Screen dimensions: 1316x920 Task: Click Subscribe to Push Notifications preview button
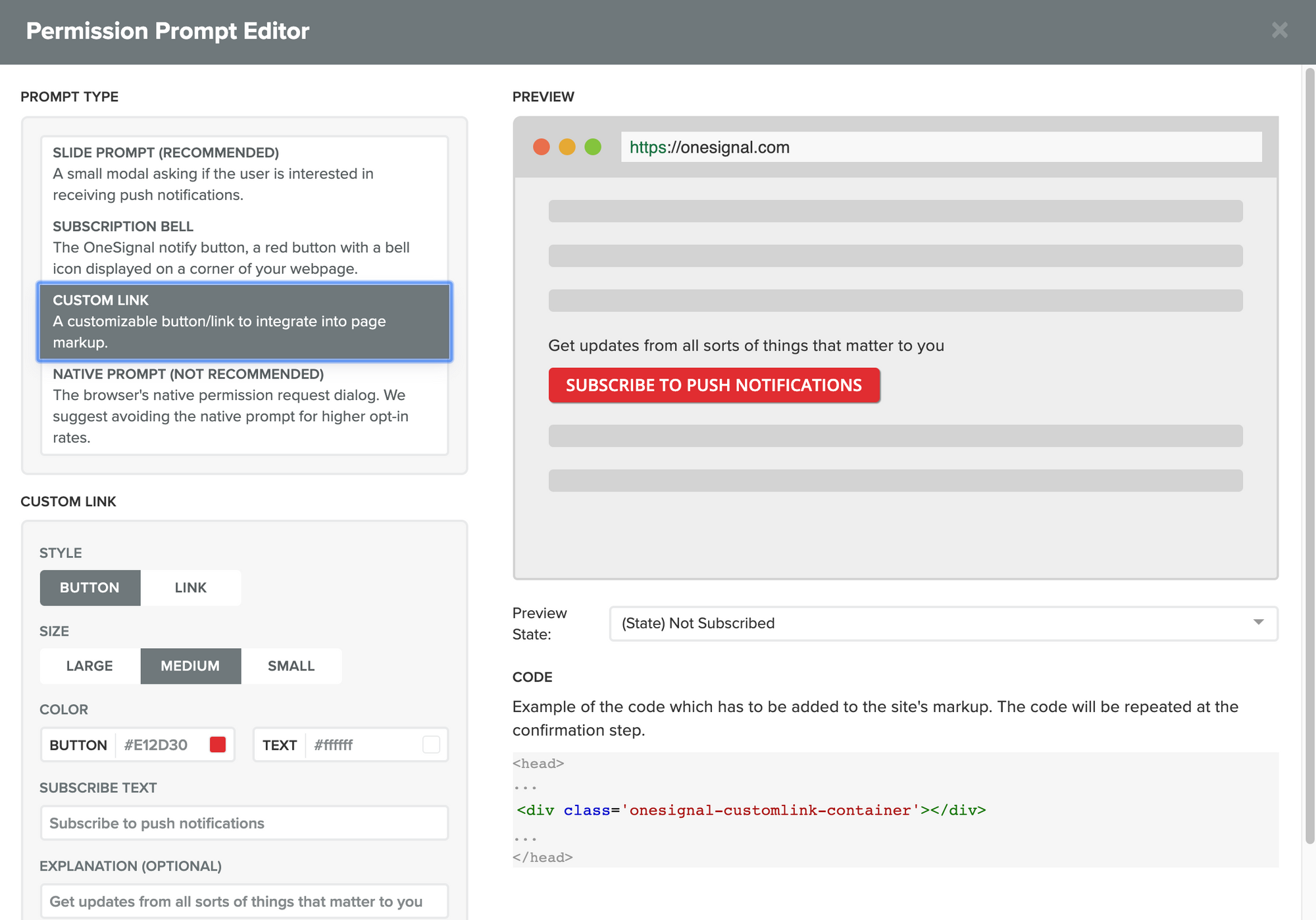click(x=714, y=385)
